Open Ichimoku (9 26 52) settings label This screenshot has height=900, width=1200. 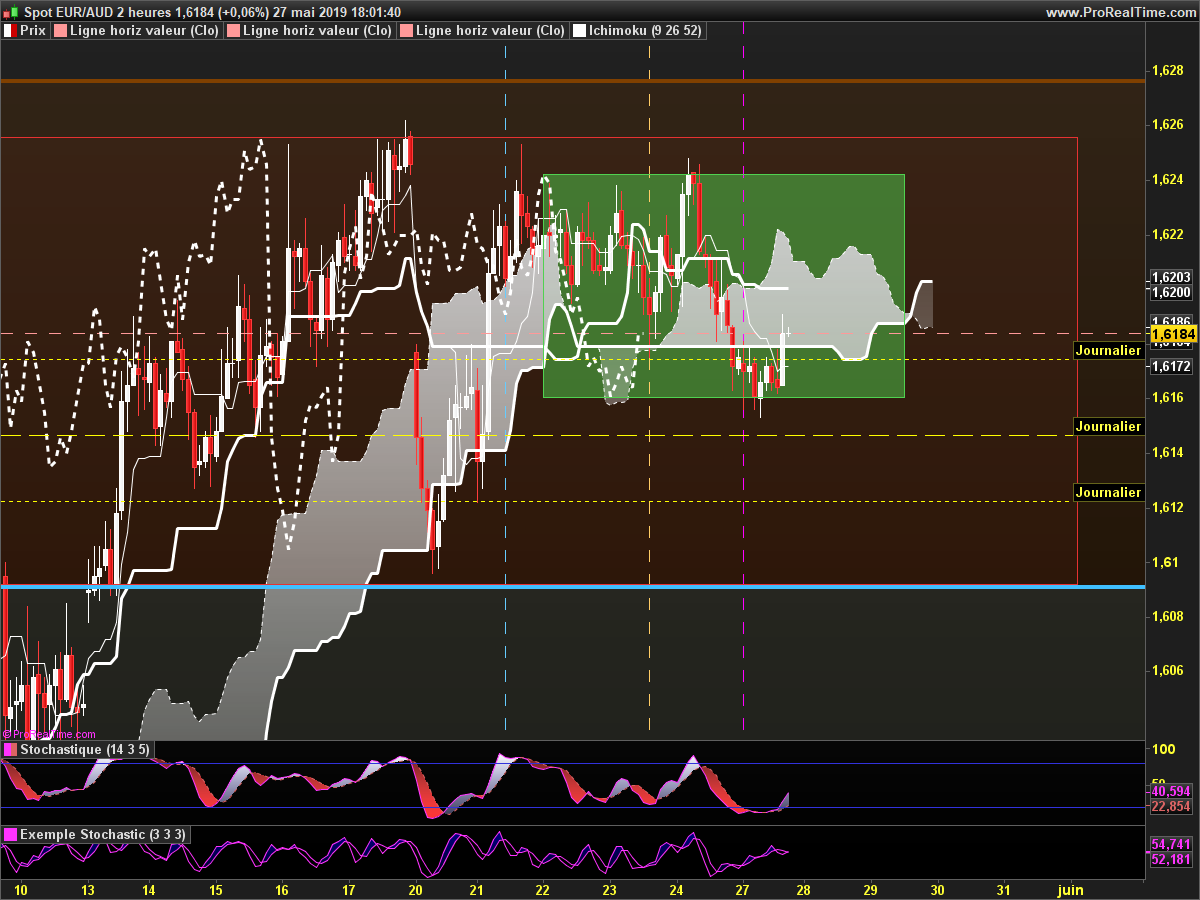point(645,31)
